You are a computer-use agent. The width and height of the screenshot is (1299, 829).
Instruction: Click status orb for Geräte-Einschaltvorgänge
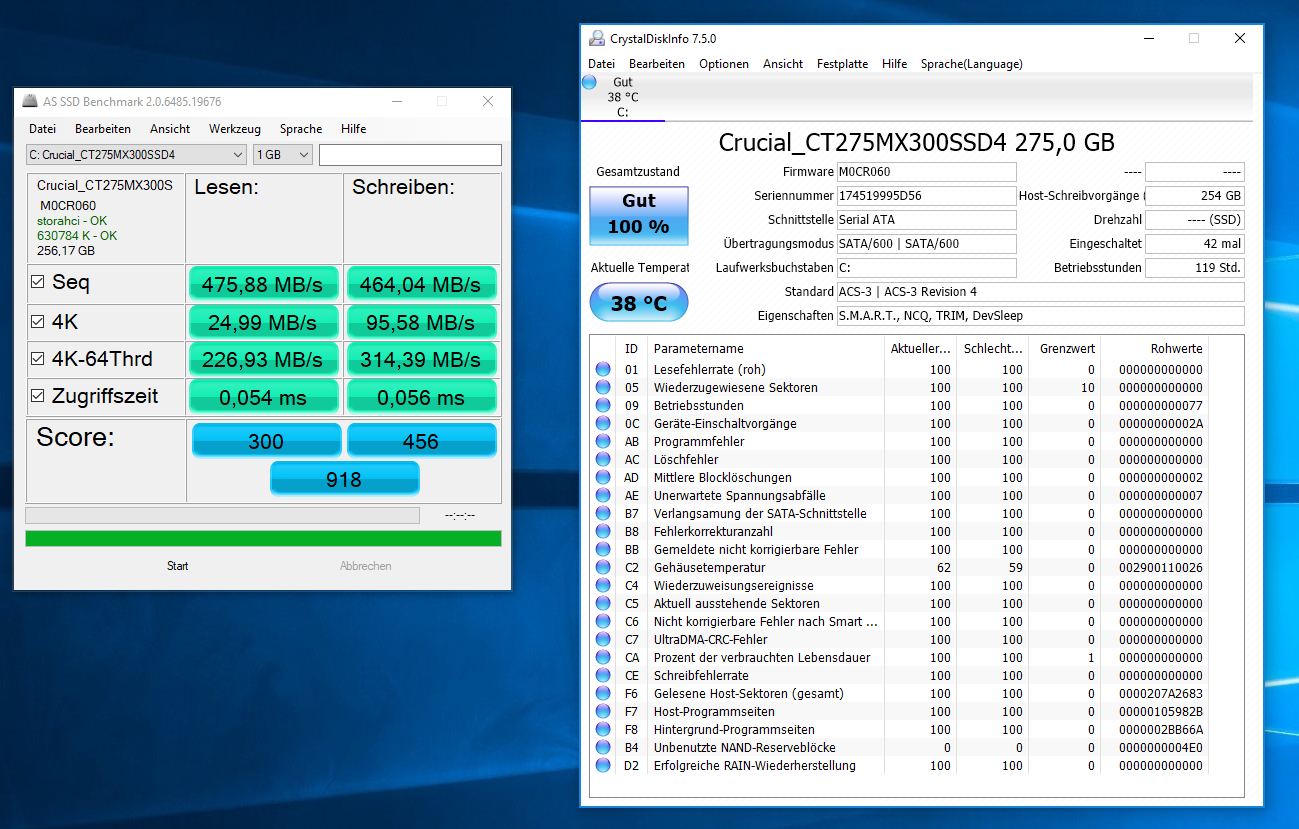[x=603, y=423]
